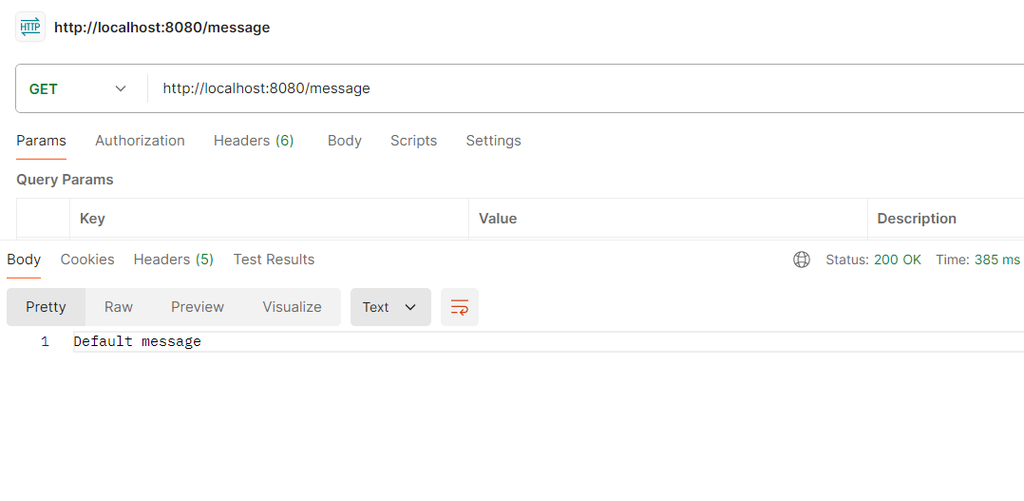
Task: Click the request URL input field
Action: (x=588, y=88)
